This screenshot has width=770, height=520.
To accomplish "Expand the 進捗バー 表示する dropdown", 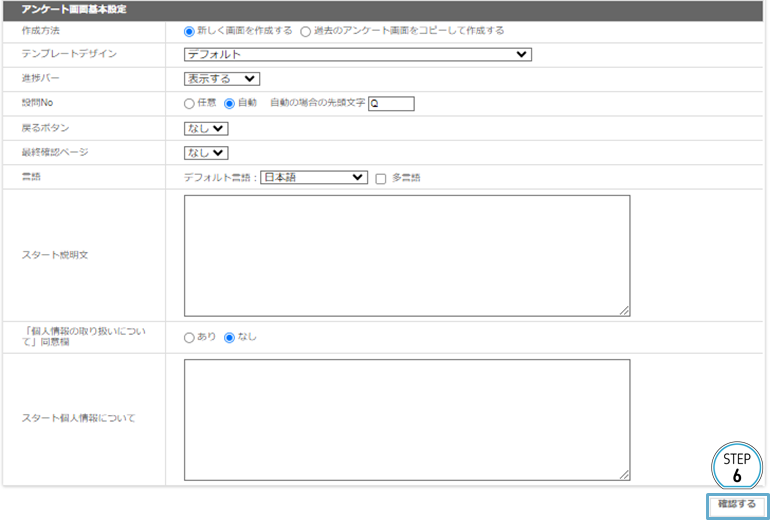I will (x=221, y=79).
